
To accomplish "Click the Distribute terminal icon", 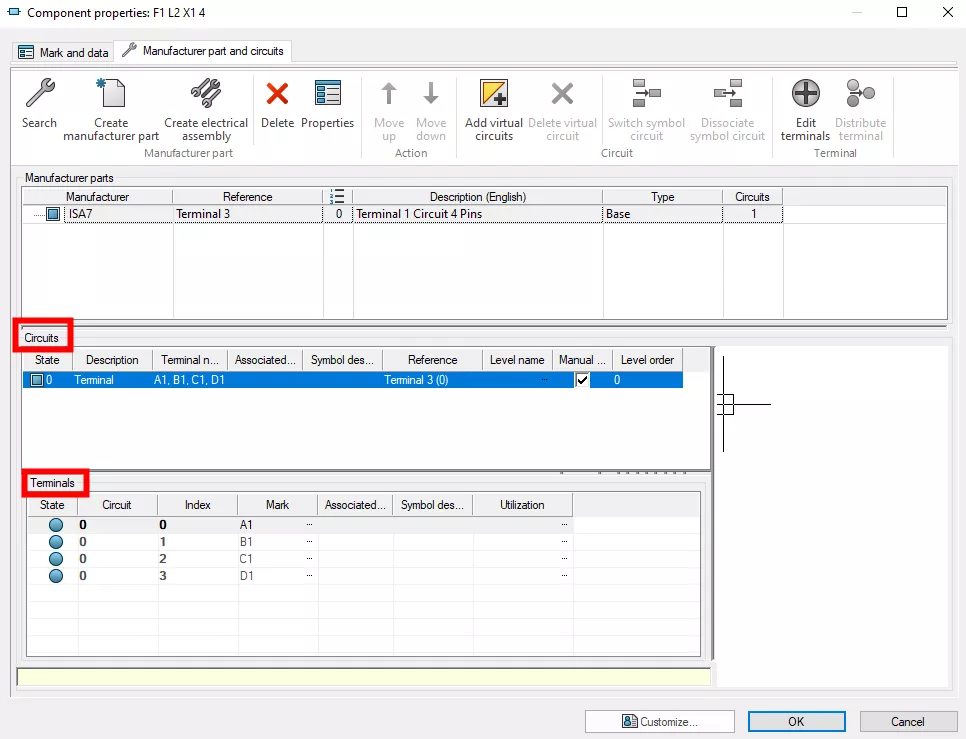I will pos(860,95).
